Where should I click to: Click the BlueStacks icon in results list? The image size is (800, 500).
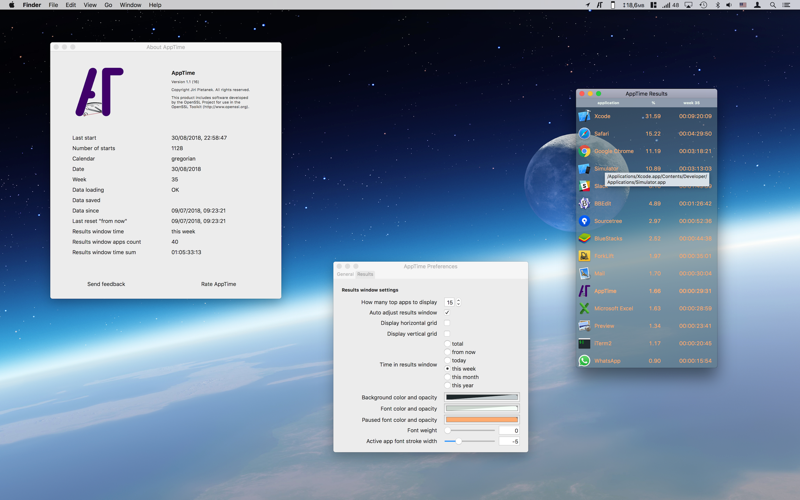pos(584,238)
